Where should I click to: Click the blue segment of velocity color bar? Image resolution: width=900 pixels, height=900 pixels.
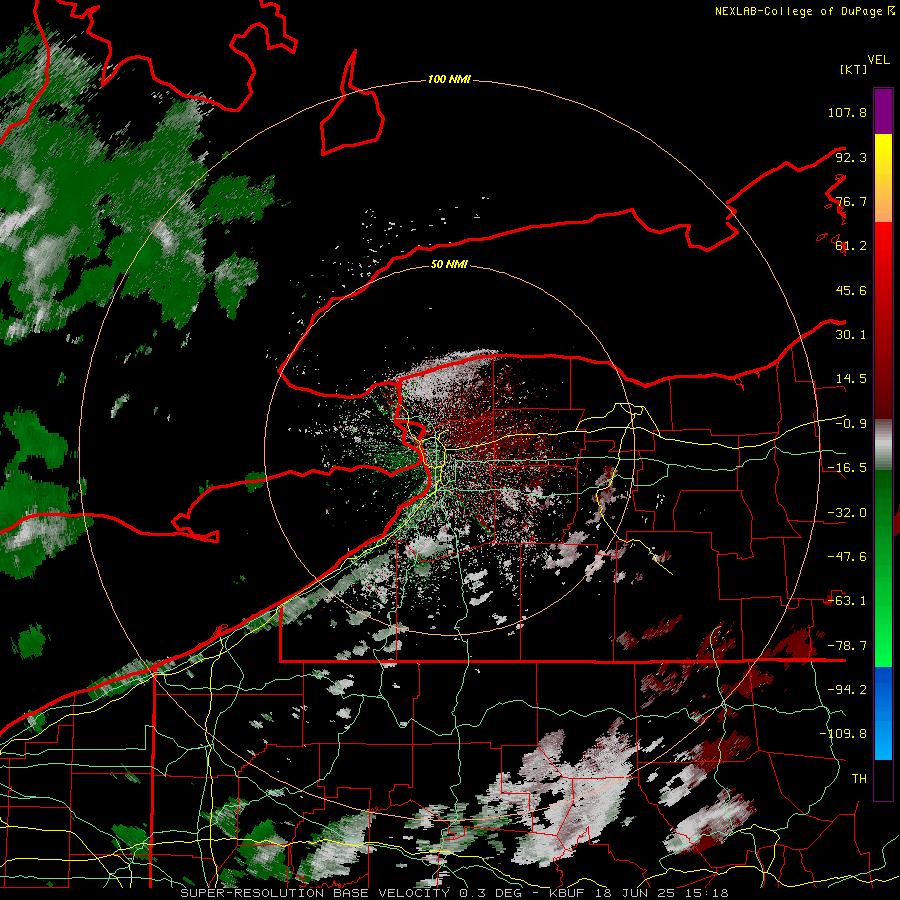[883, 713]
